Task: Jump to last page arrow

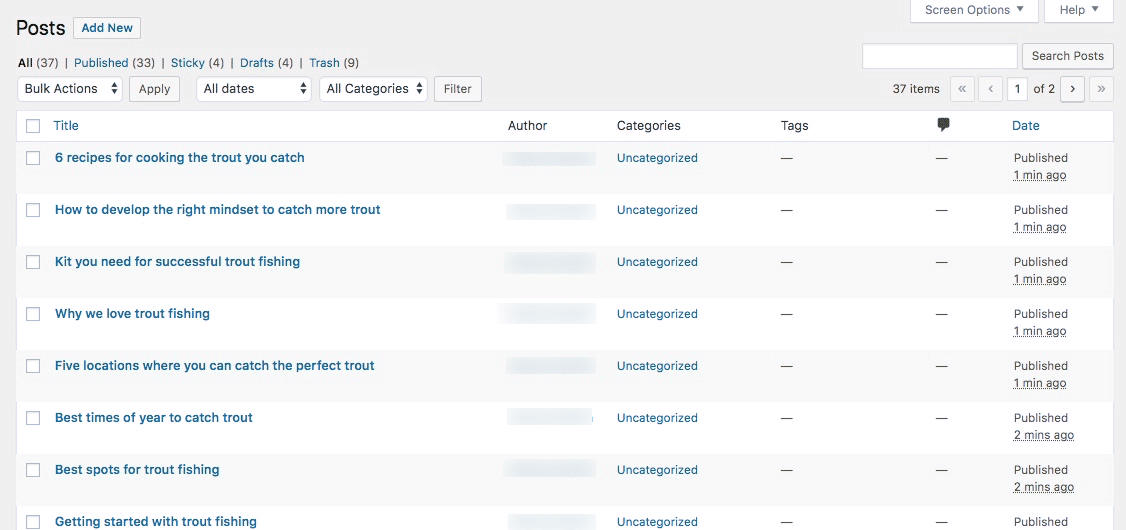Action: click(x=1101, y=89)
